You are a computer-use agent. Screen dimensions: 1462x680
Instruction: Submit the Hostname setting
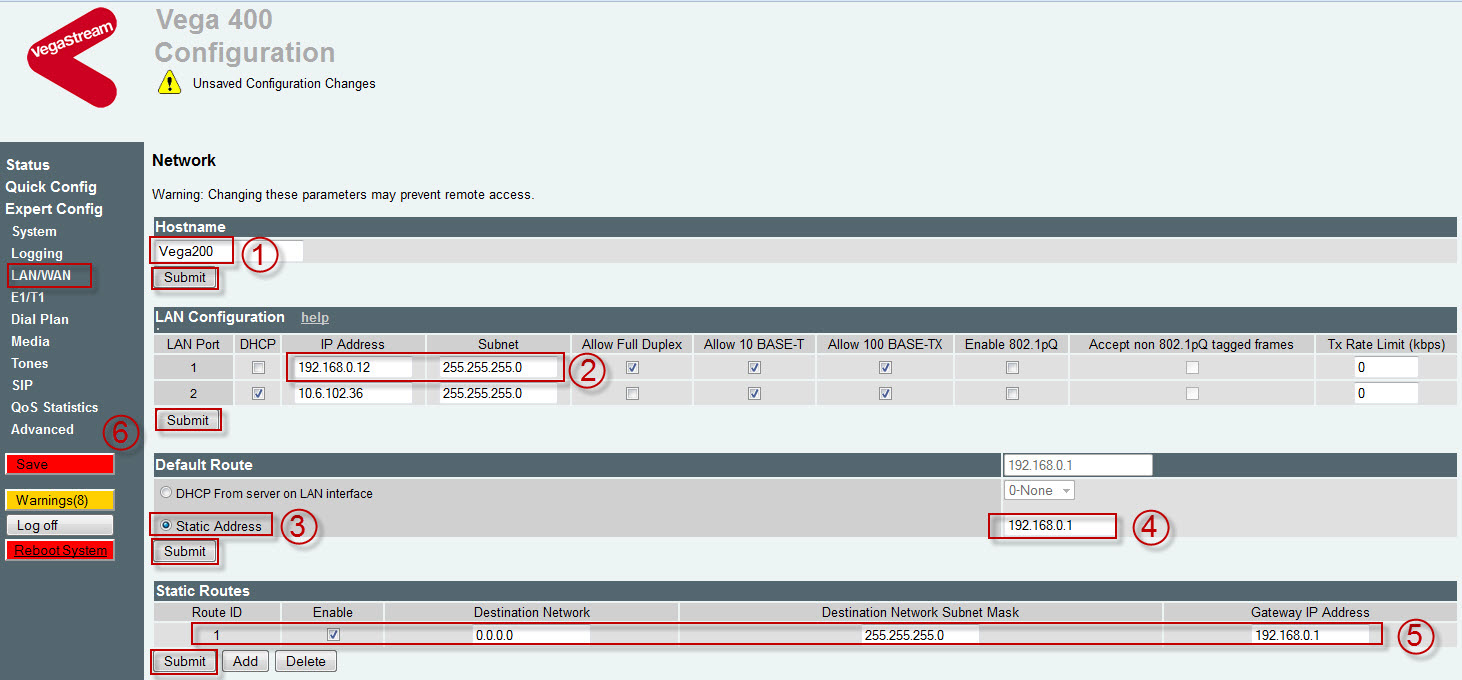[185, 278]
